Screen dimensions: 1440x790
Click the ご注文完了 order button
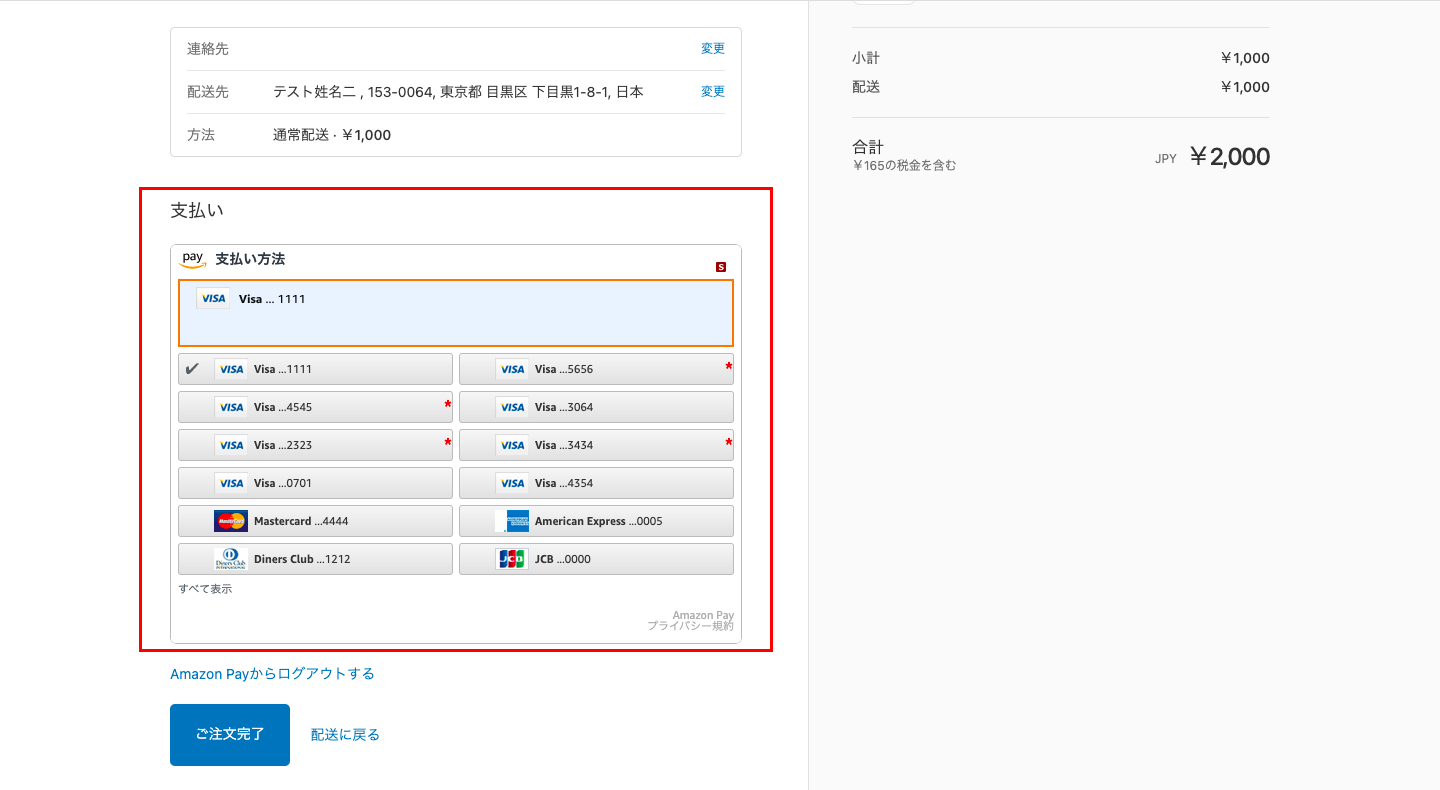[x=230, y=735]
